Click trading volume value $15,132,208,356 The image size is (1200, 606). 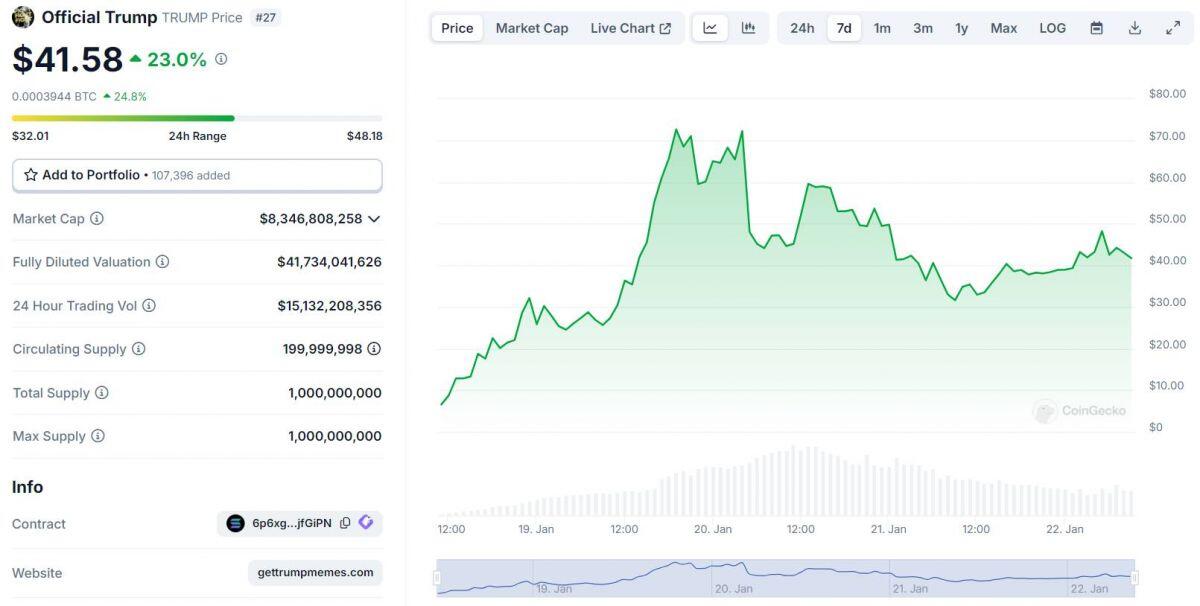(x=329, y=306)
